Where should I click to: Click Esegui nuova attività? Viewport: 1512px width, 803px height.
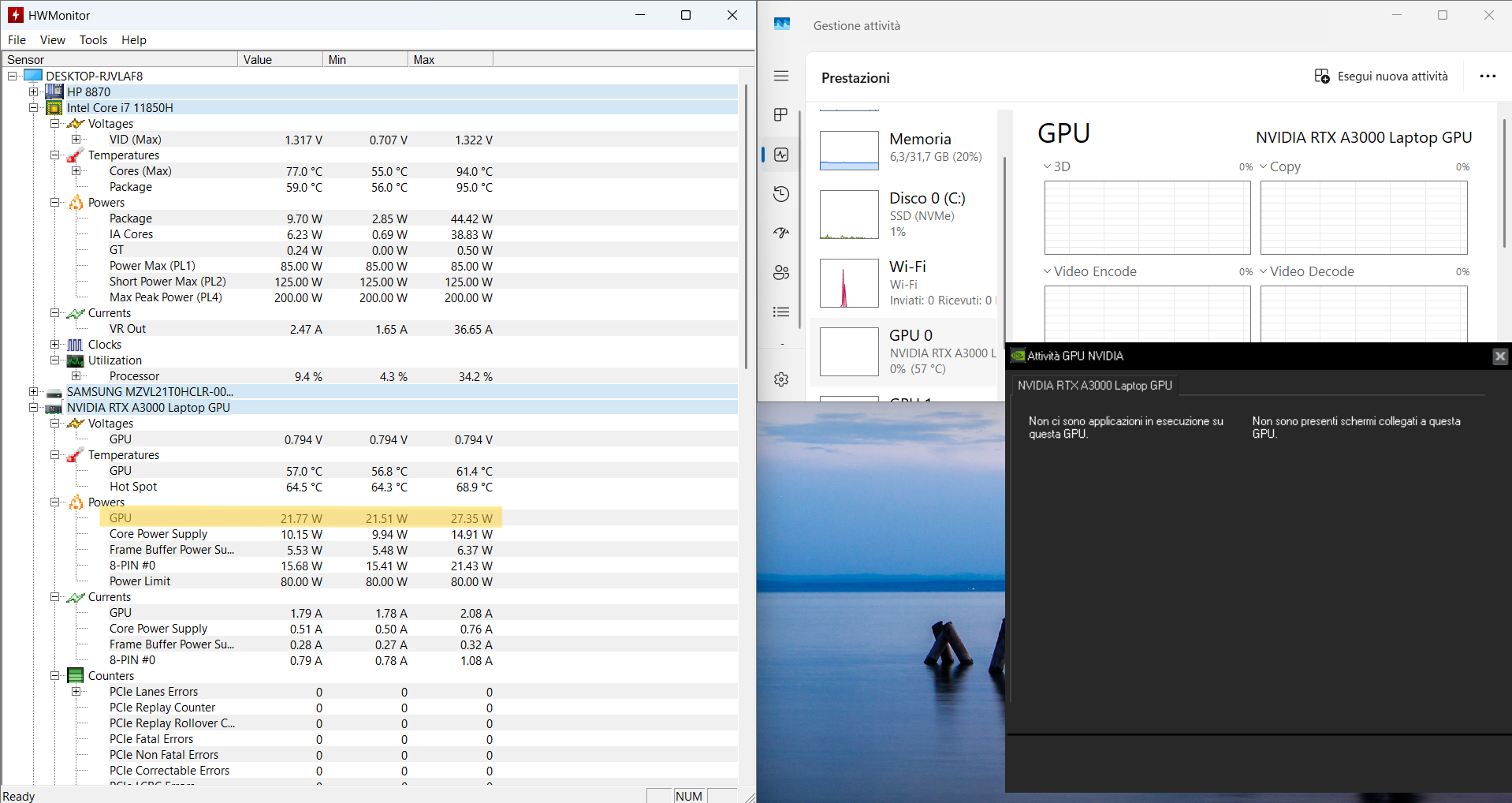tap(1382, 76)
